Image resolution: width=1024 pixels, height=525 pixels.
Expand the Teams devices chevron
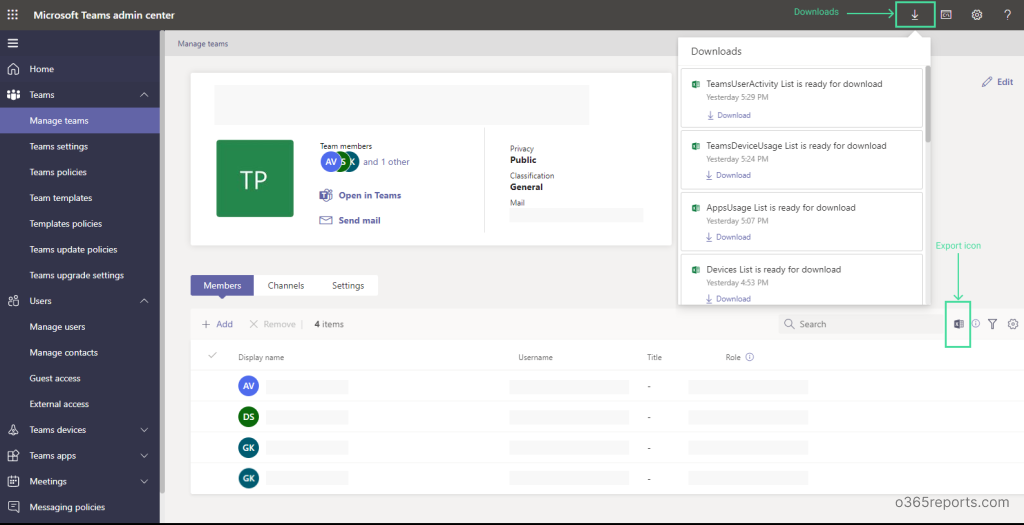[x=144, y=430]
